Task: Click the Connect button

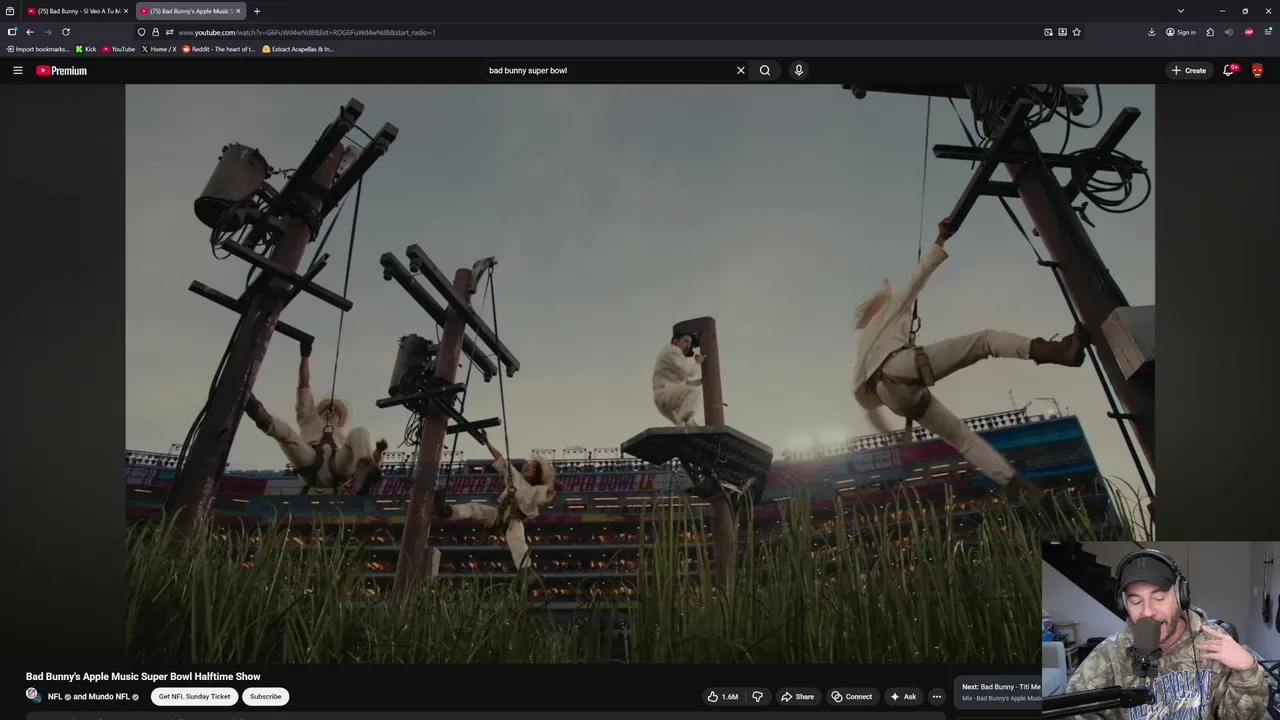Action: click(x=851, y=696)
